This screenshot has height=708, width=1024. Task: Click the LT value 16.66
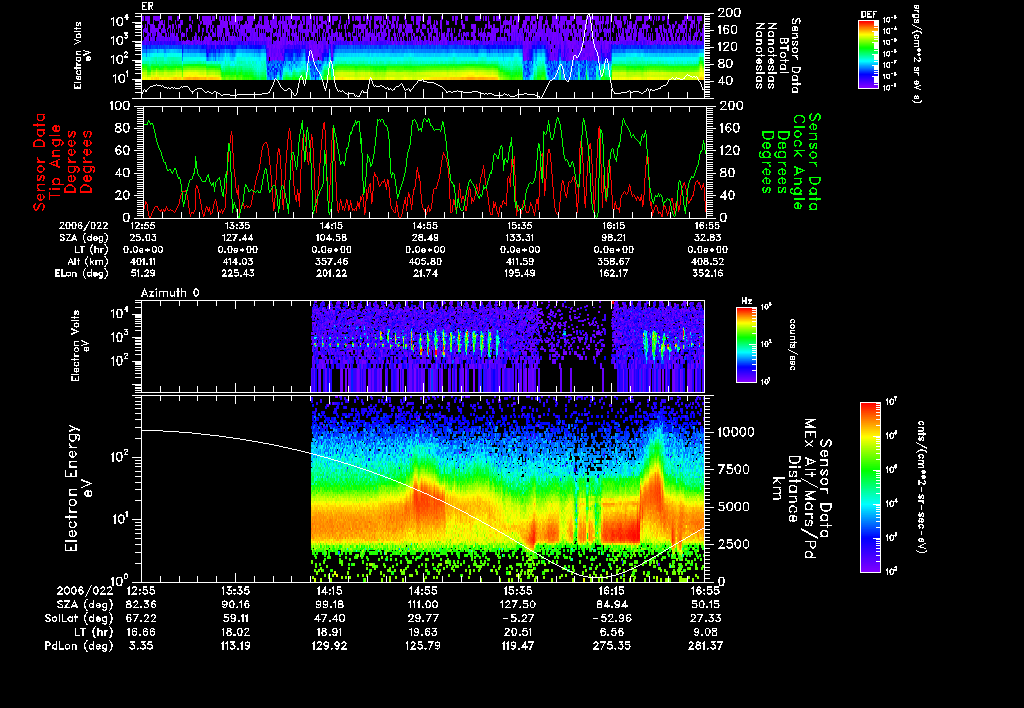142,632
